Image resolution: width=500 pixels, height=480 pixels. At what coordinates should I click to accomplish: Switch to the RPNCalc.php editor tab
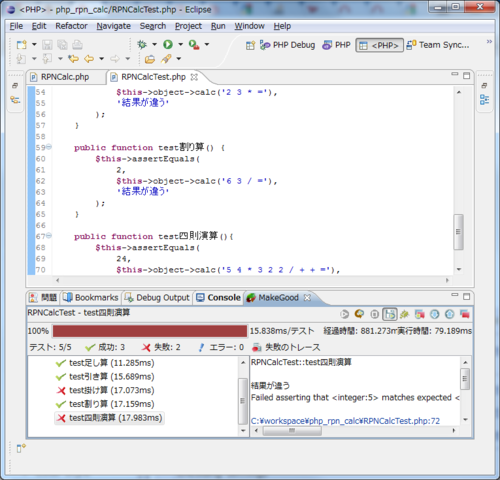[65, 77]
